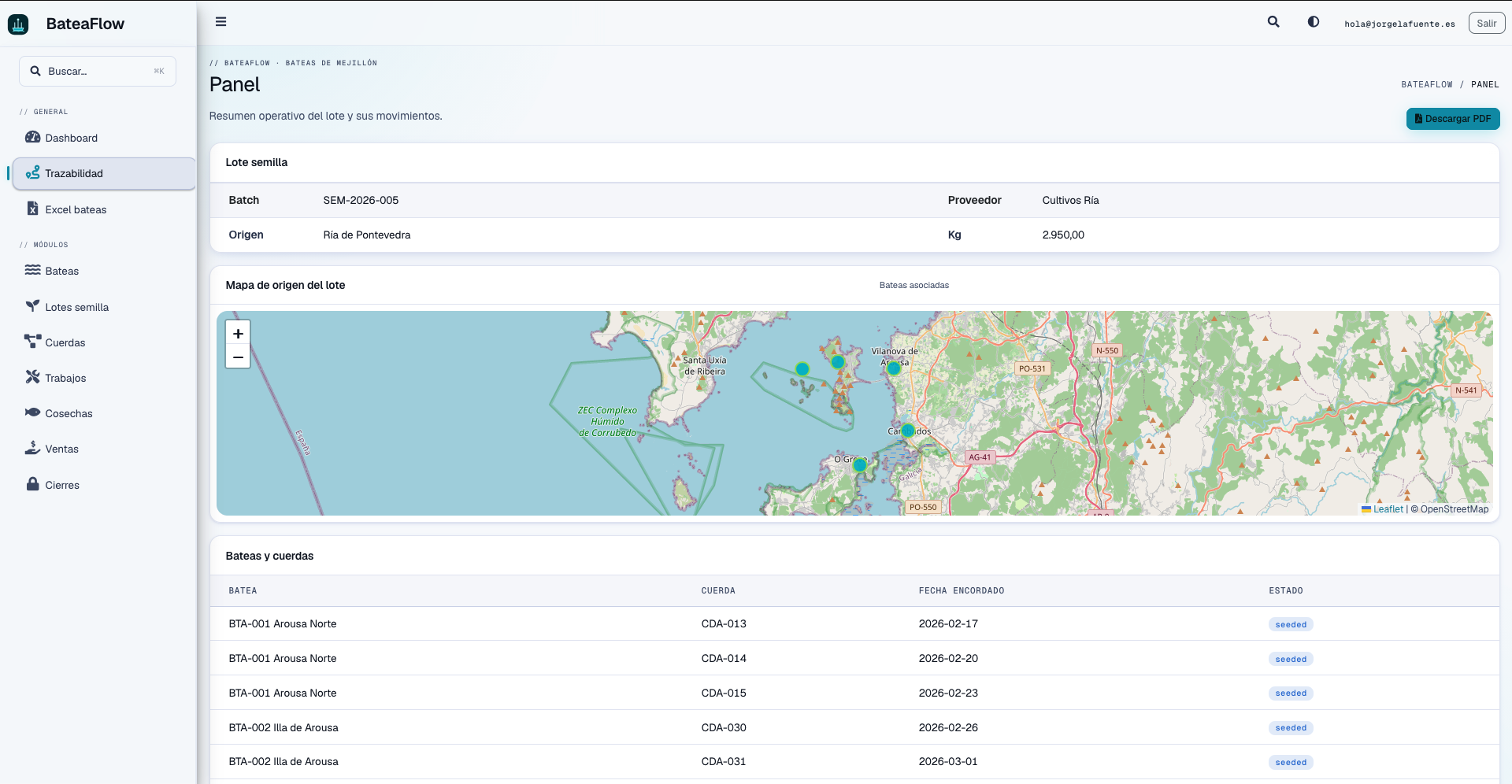Click the user email hola@jorgelafuente.es

click(1399, 24)
